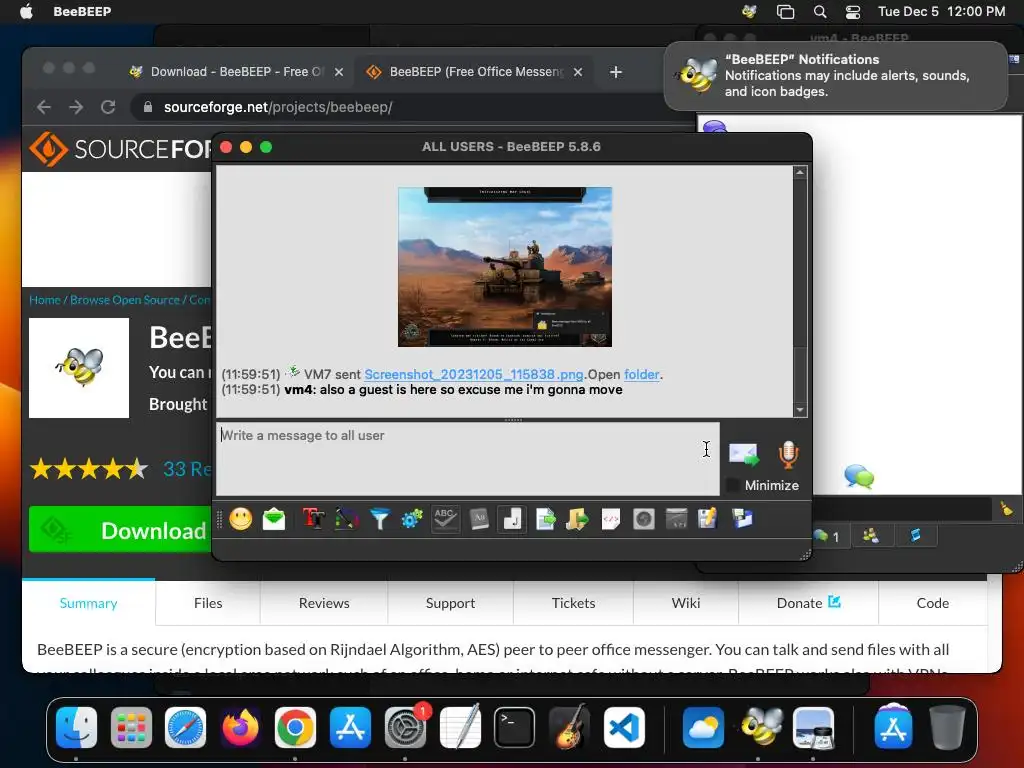
Task: Click the broom clear icon in vm4 window
Action: point(1006,508)
